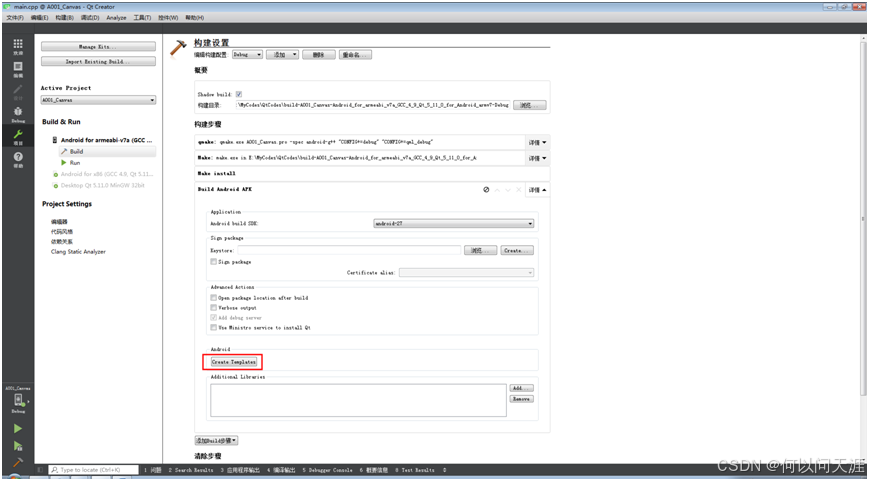Toggle the Shadow build checkbox

tap(239, 94)
